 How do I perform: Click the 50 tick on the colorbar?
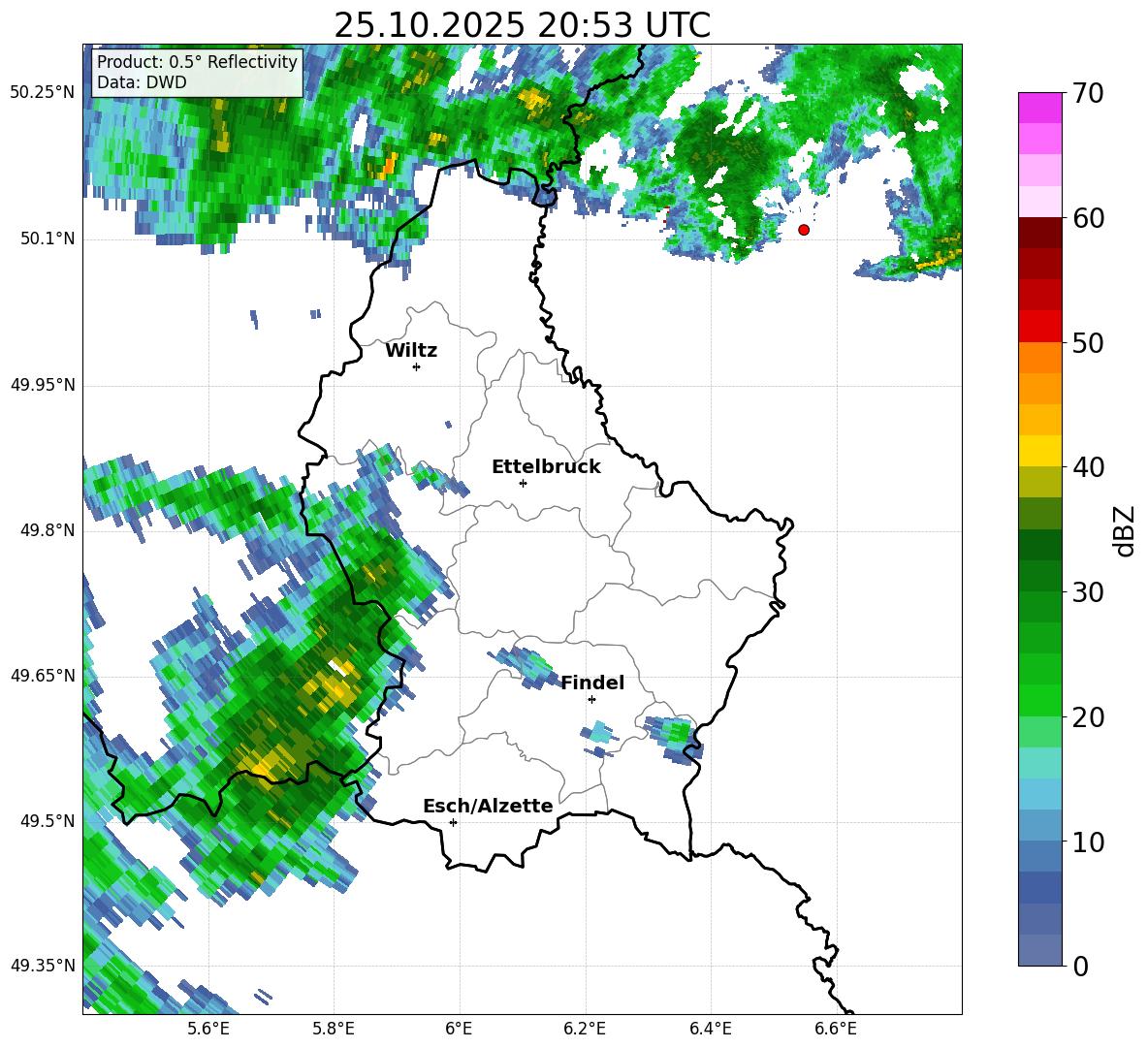tap(1087, 343)
